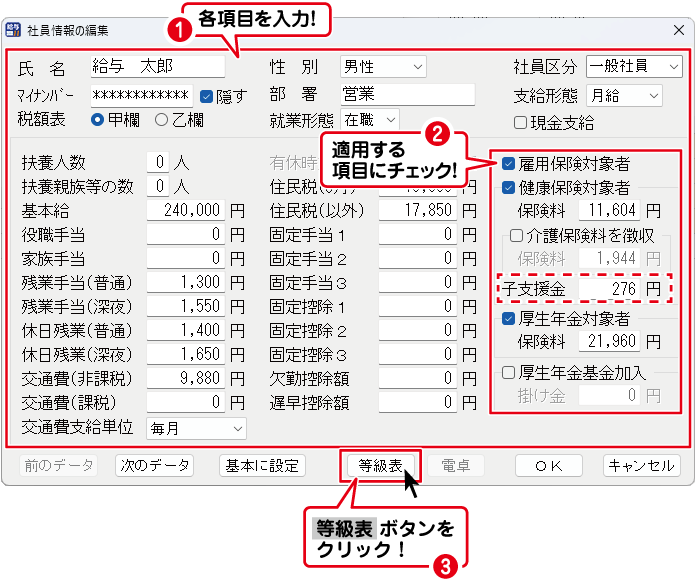The width and height of the screenshot is (695, 587).
Task: Toggle 健康保険対象者 checkbox
Action: click(509, 188)
